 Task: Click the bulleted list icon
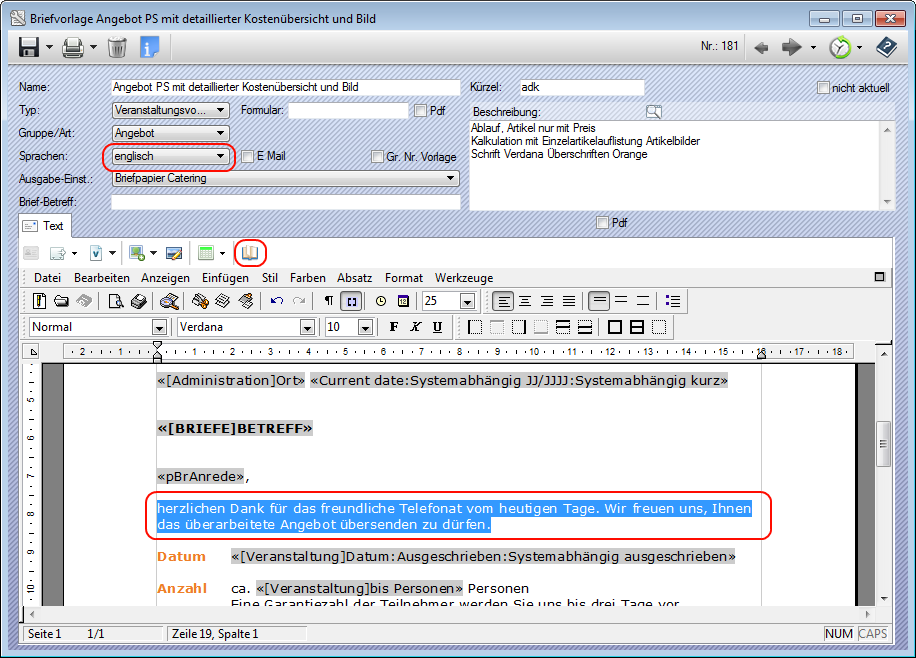(673, 301)
